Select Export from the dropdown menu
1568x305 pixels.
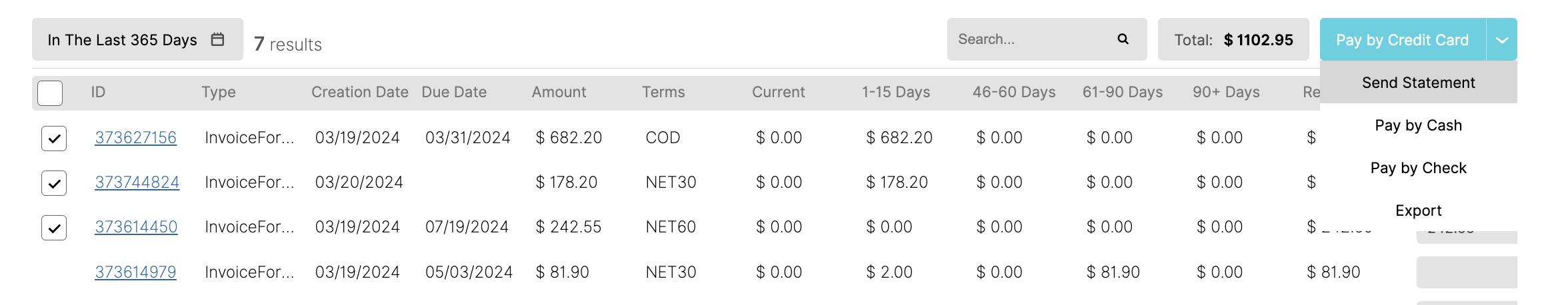1419,210
